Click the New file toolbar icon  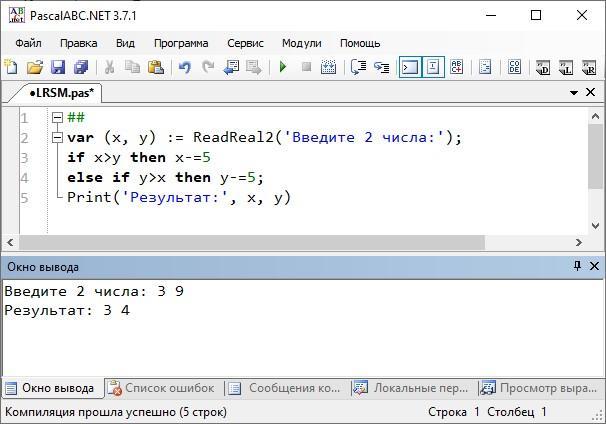coord(11,67)
